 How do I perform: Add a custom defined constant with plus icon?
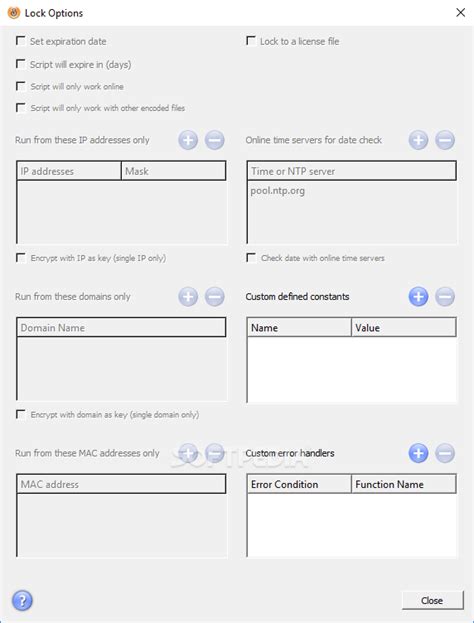click(418, 297)
